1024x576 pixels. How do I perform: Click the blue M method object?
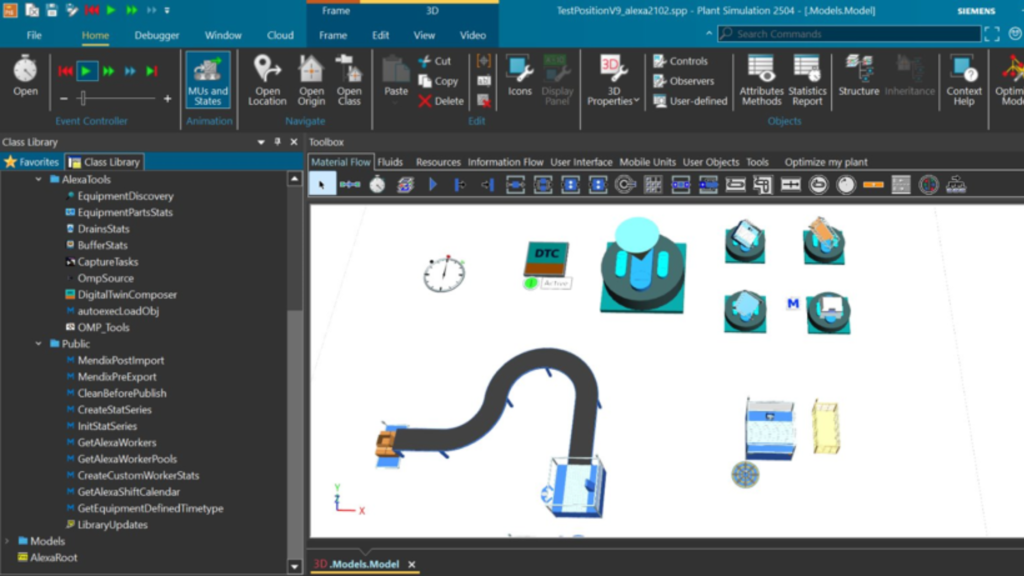793,304
